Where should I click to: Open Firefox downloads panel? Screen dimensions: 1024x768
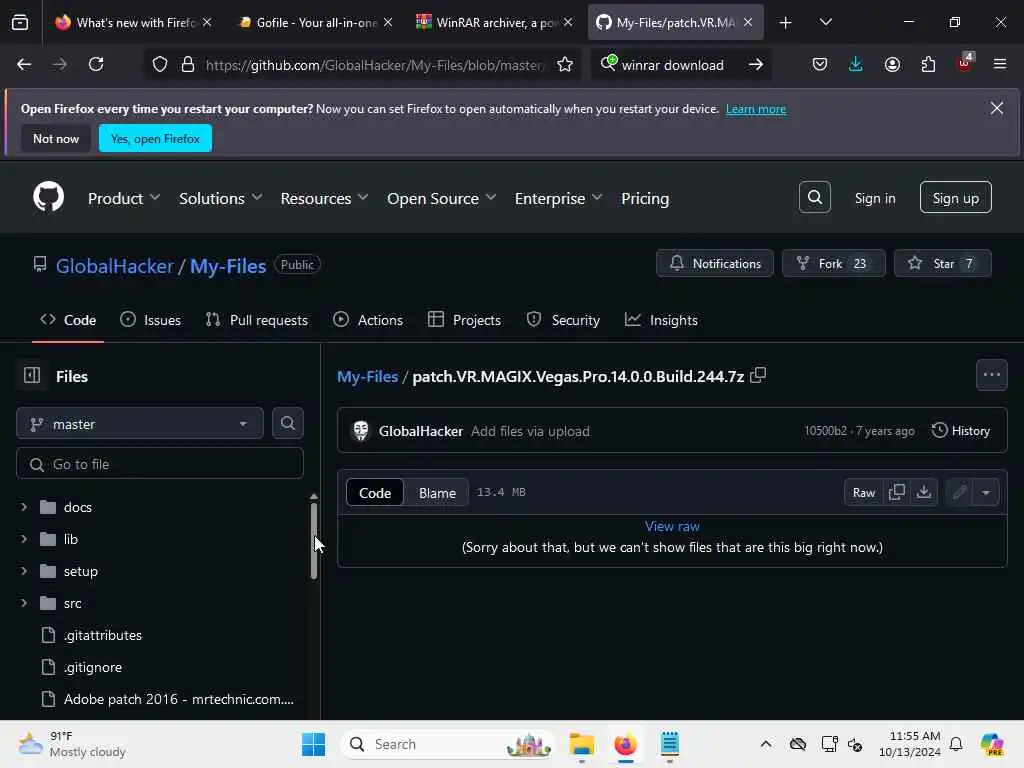(x=856, y=64)
